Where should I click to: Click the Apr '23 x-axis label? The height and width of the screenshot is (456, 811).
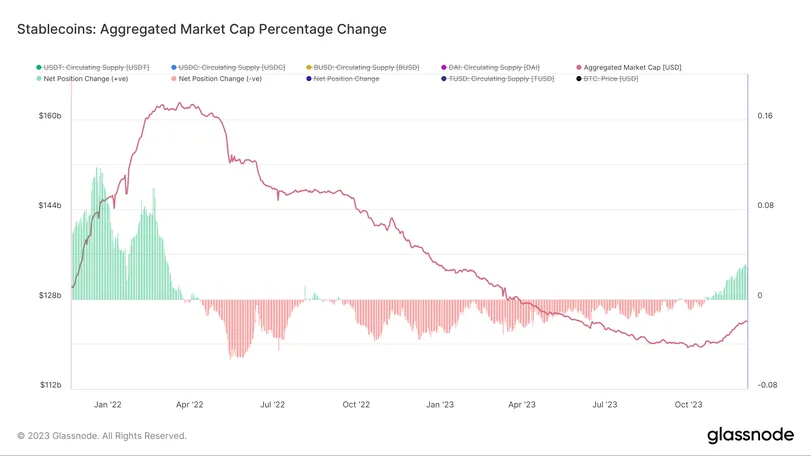coord(522,405)
